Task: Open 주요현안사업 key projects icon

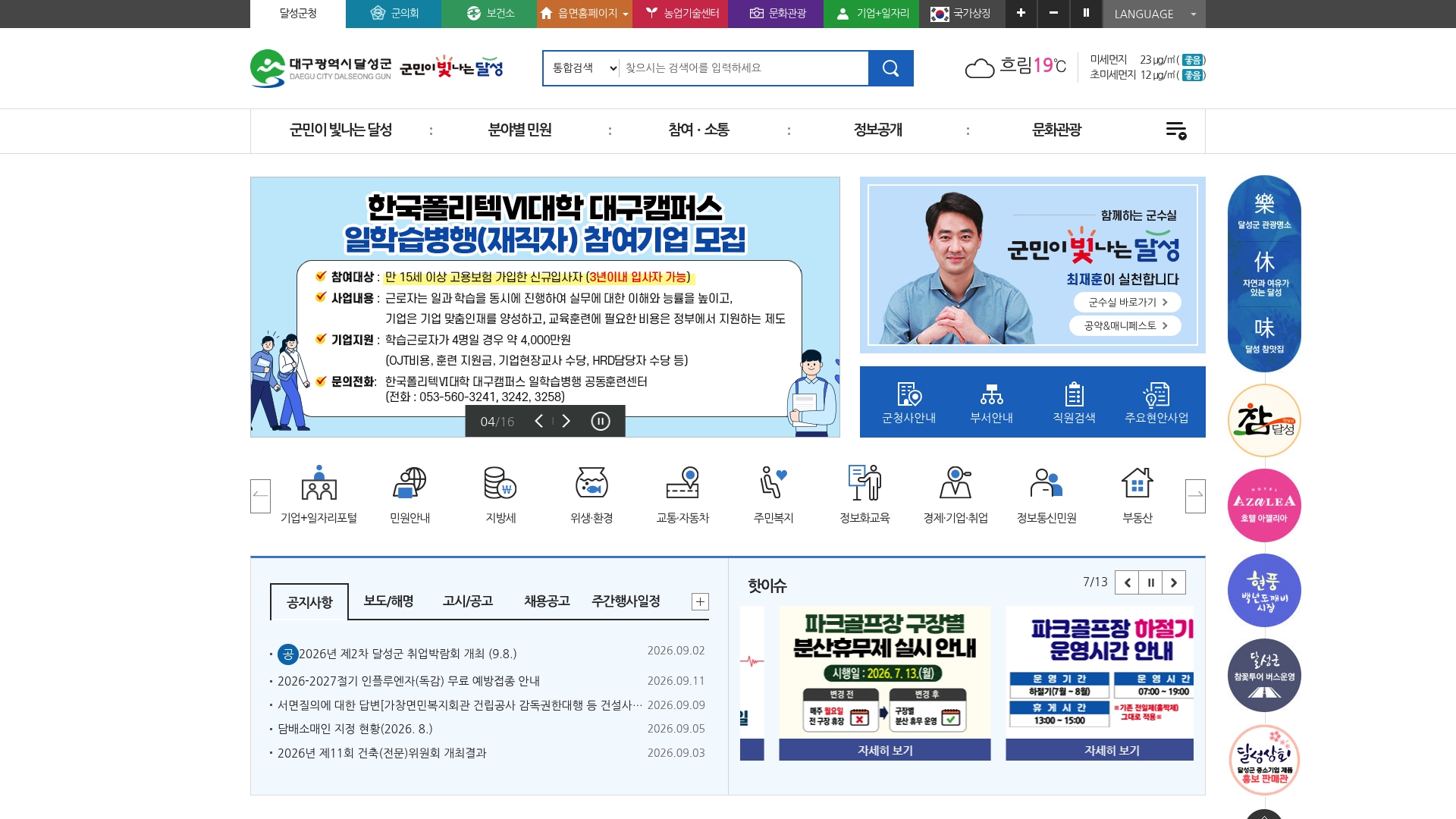Action: [x=1156, y=402]
